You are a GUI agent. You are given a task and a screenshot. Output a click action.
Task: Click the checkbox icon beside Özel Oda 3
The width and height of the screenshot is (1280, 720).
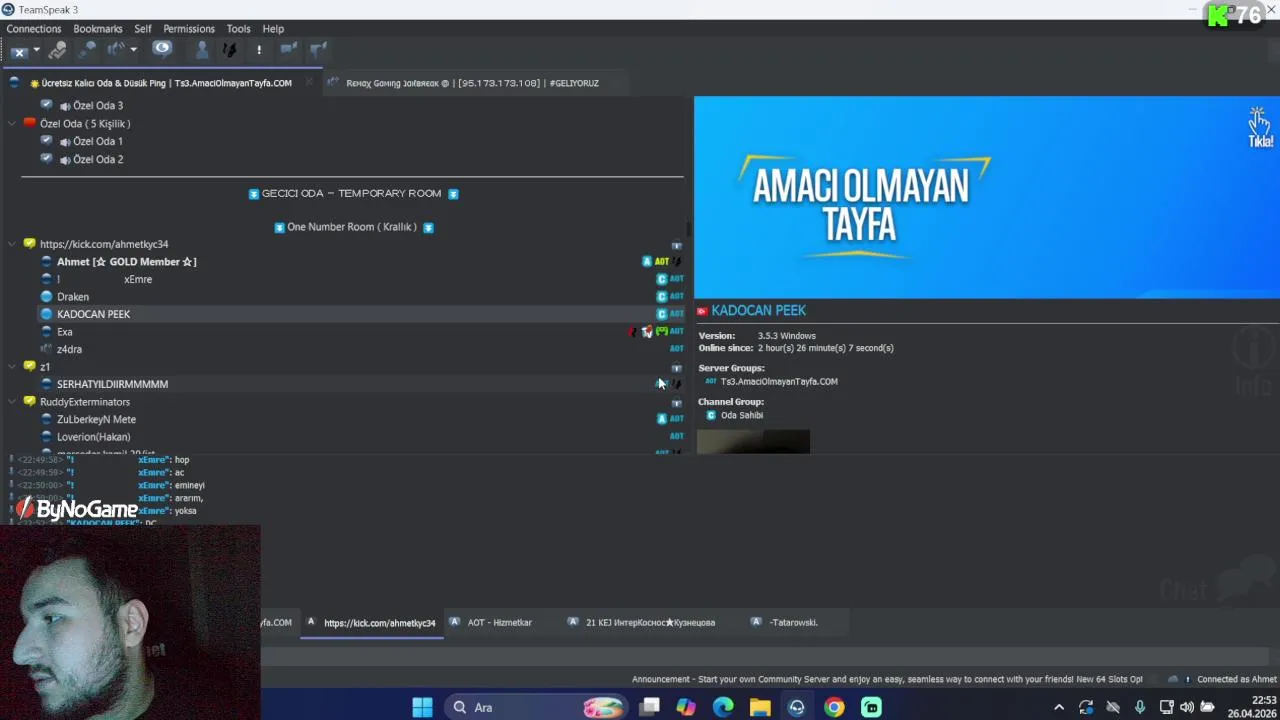click(46, 105)
